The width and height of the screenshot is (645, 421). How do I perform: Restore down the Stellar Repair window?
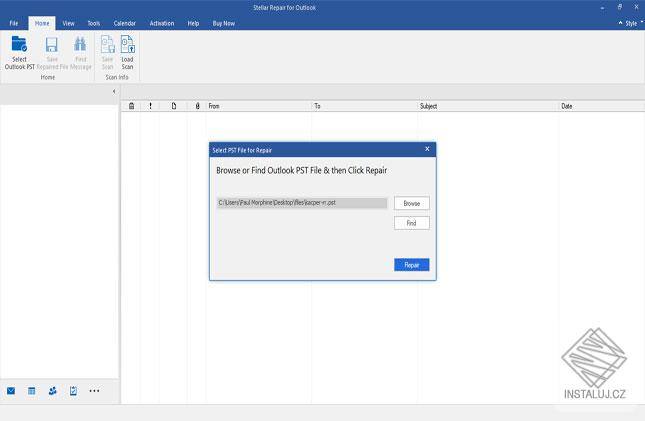619,7
